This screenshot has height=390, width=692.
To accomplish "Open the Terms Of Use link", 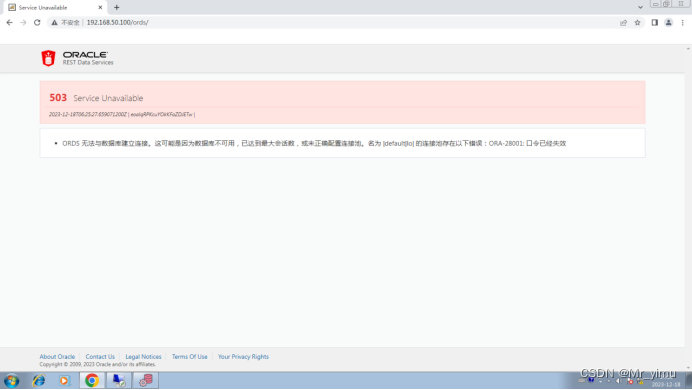I will point(189,356).
